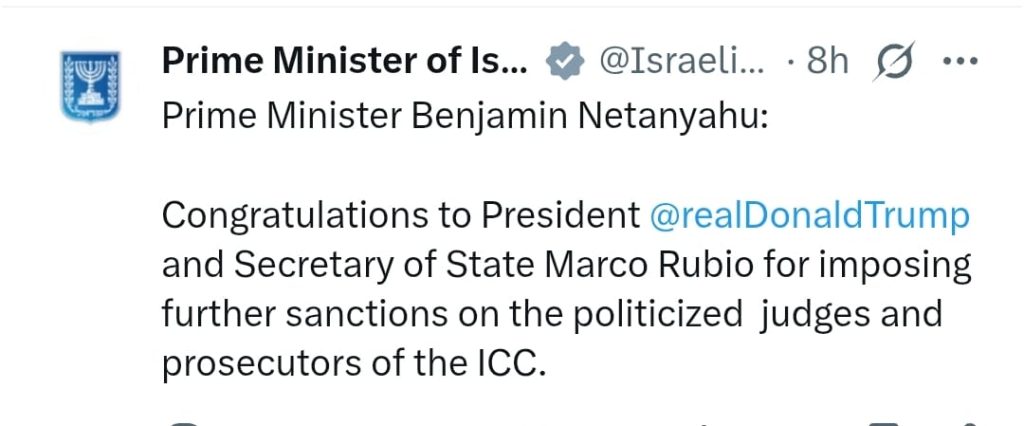The height and width of the screenshot is (426, 1024).
Task: Click the words 'judges and' in the tweet
Action: [x=851, y=316]
